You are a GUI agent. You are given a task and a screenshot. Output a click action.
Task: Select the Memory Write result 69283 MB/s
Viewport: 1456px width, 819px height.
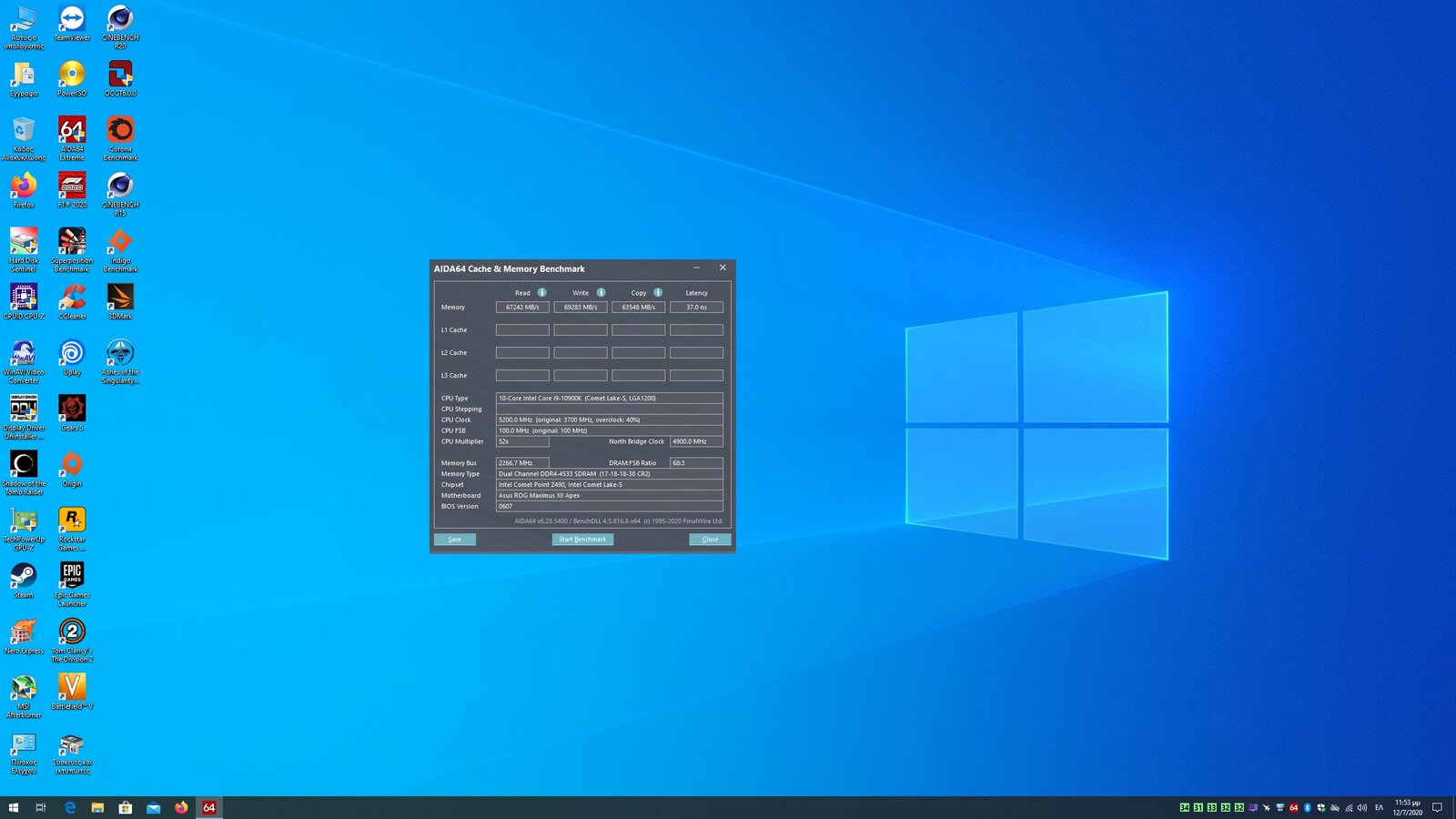tap(581, 308)
